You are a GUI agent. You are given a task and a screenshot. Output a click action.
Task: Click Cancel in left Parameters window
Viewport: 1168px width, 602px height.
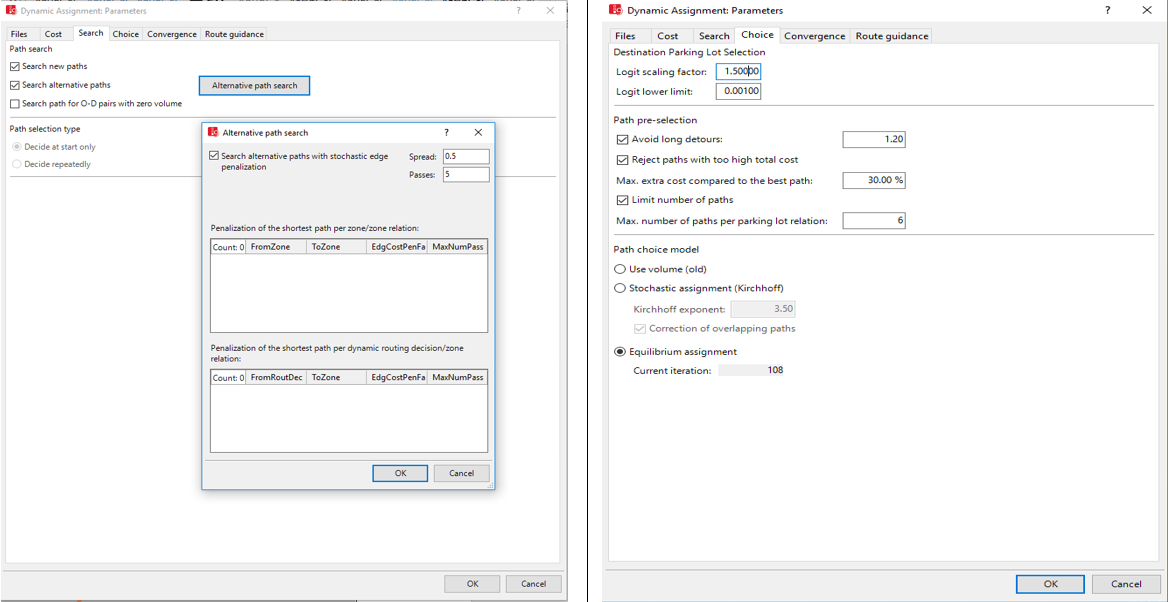point(533,583)
